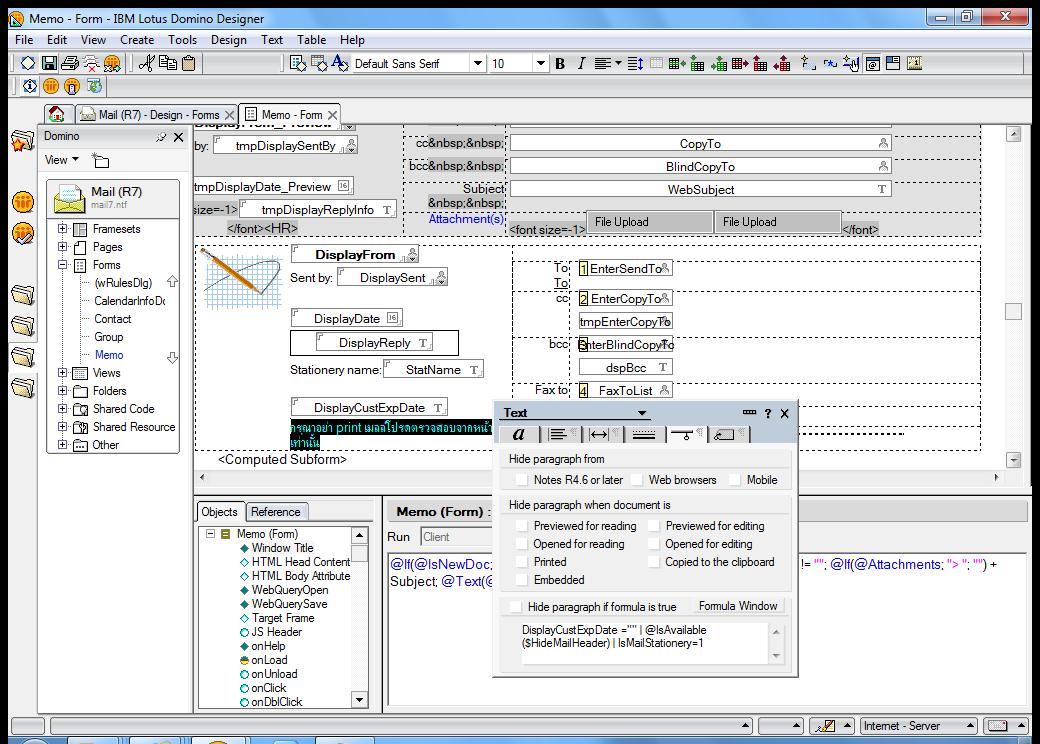This screenshot has width=1040, height=744.
Task: Click the new folder icon beside View
Action: pyautogui.click(x=100, y=160)
